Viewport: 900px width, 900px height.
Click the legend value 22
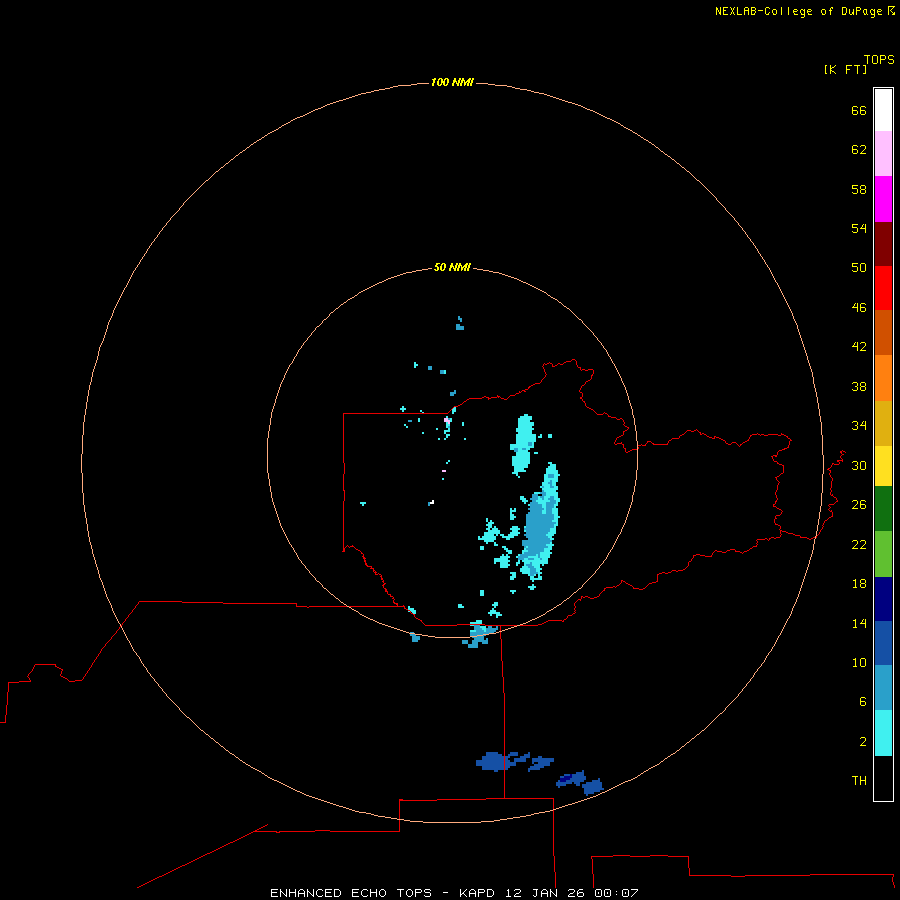pos(859,544)
